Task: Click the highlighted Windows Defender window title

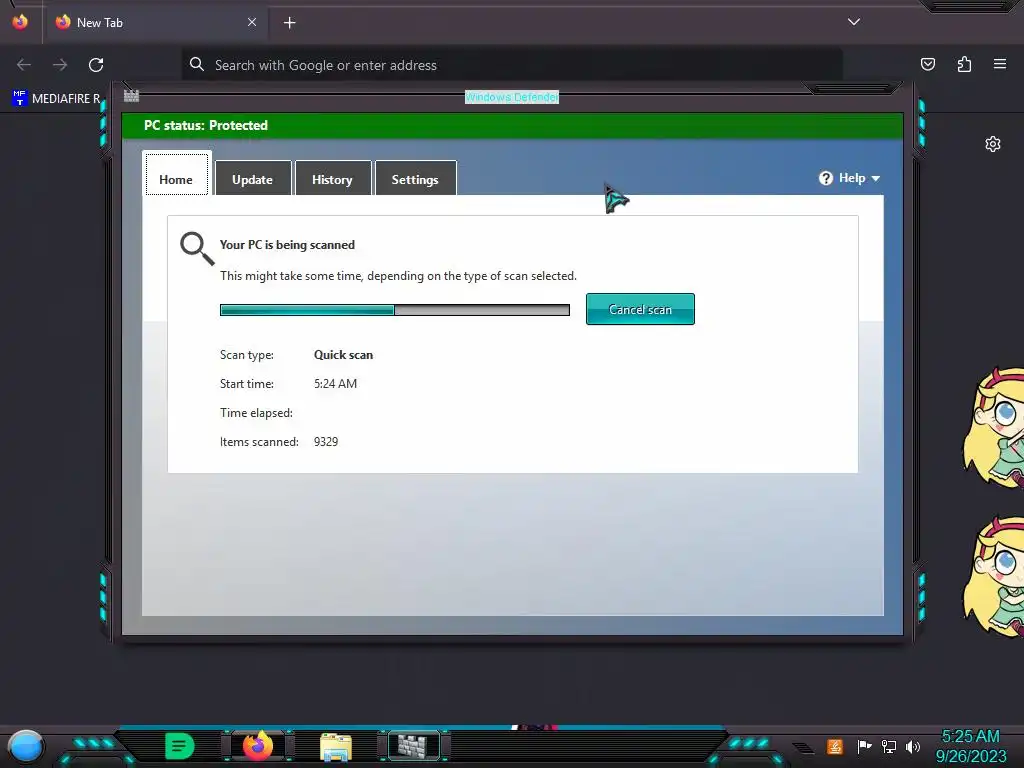Action: click(x=512, y=97)
